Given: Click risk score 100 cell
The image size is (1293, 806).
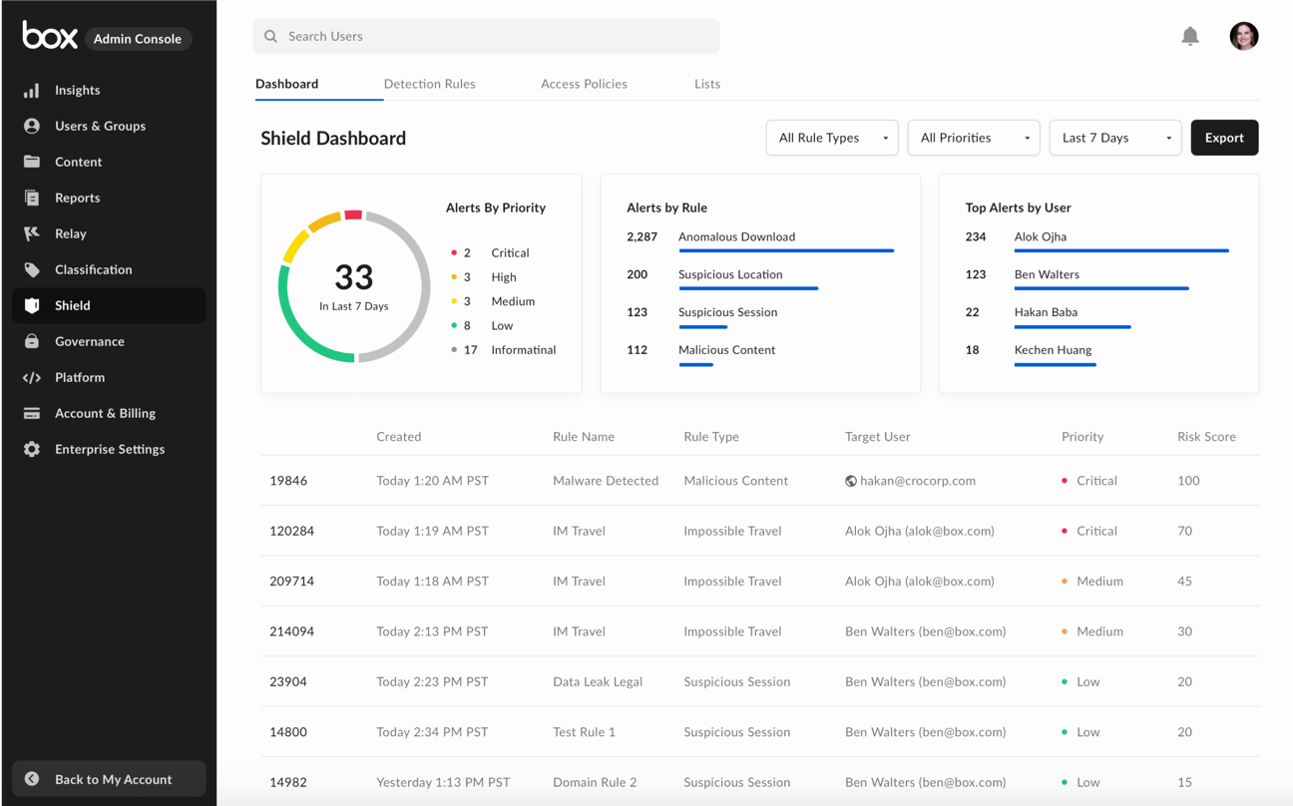Looking at the screenshot, I should click(x=1188, y=481).
